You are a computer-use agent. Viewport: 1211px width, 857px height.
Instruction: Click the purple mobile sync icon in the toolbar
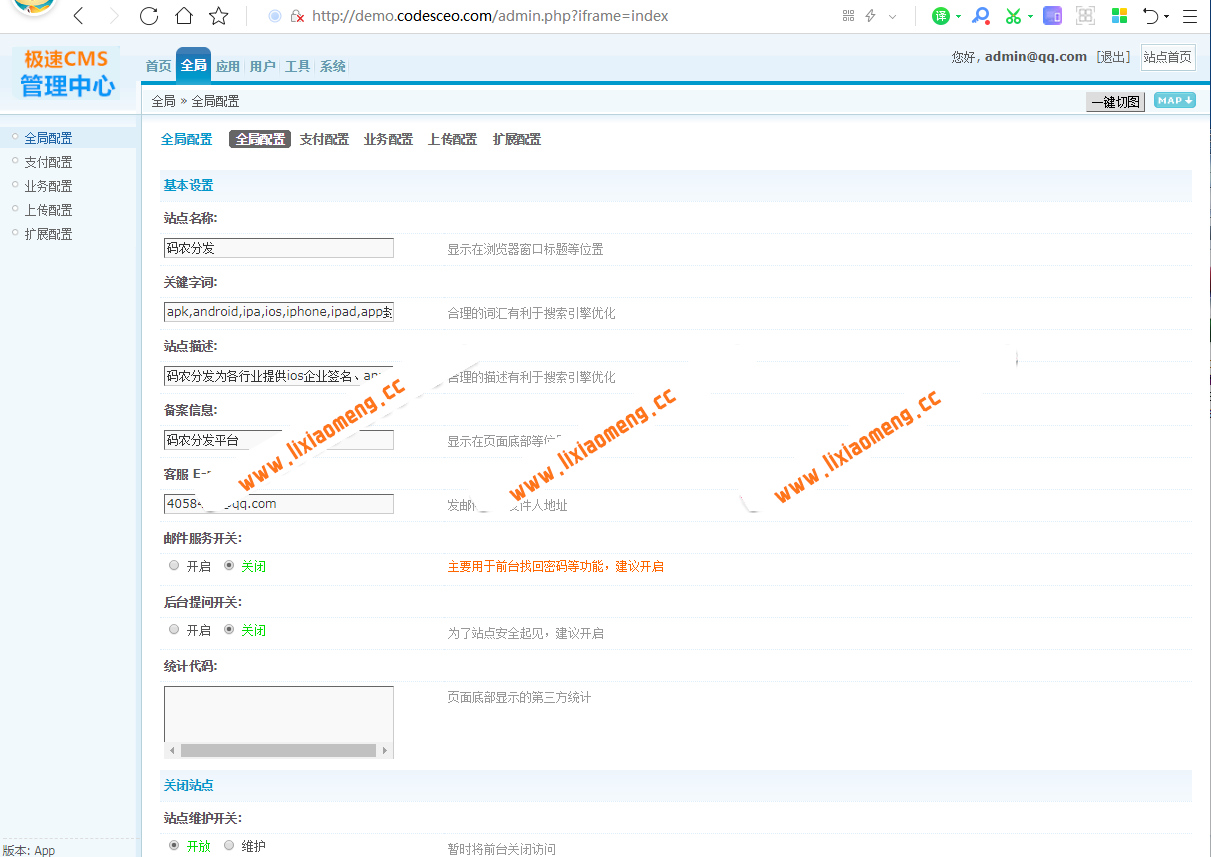pyautogui.click(x=1052, y=16)
